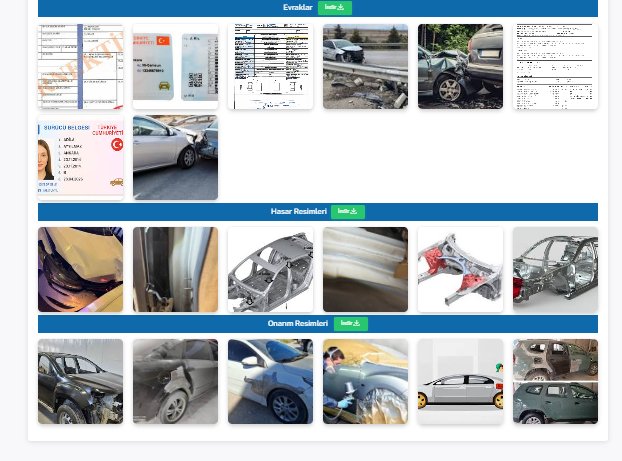View photo of white car behind guardrail
The image size is (622, 461).
365,66
